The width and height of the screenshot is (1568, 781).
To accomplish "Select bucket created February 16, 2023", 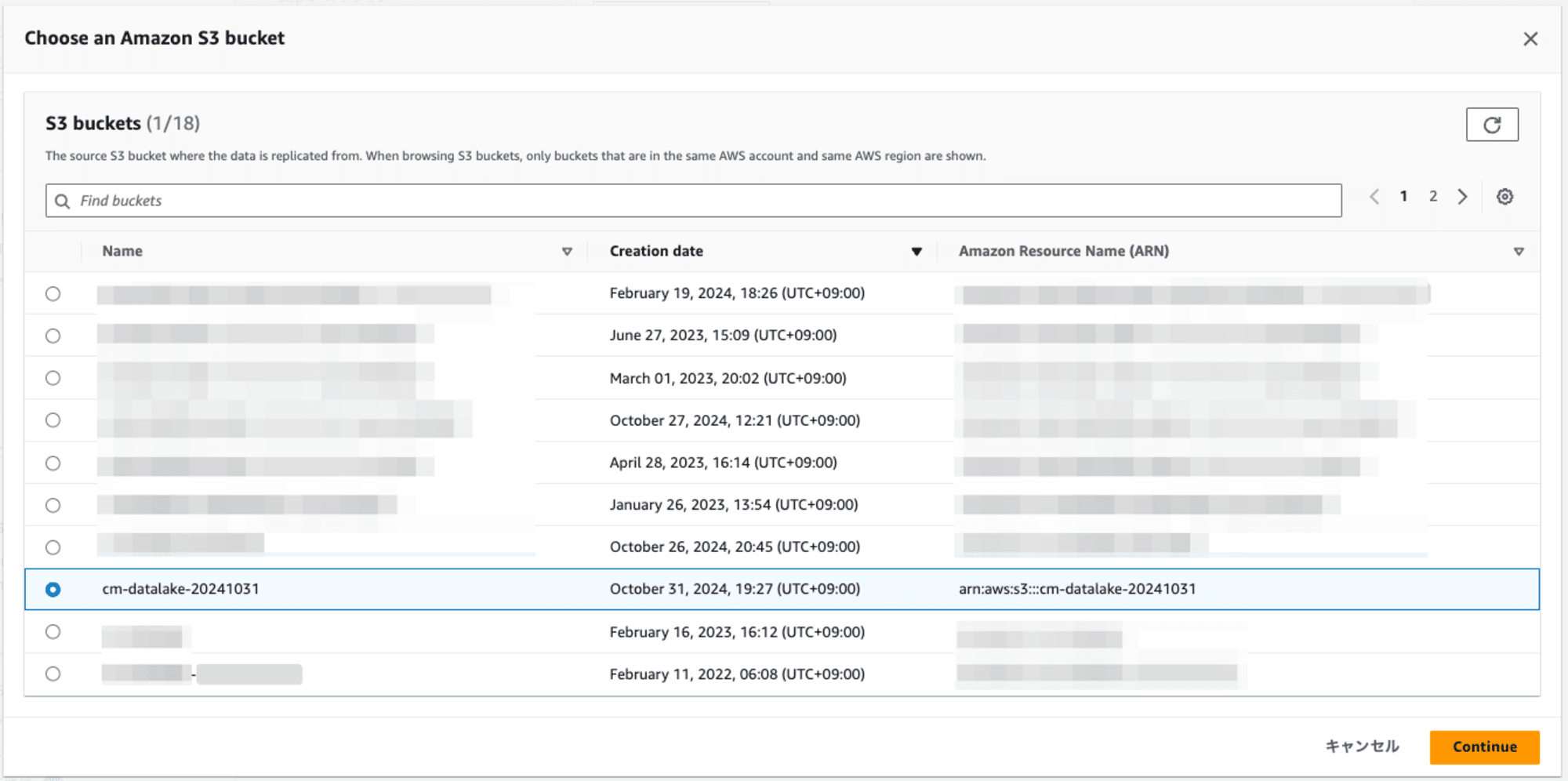I will [53, 632].
